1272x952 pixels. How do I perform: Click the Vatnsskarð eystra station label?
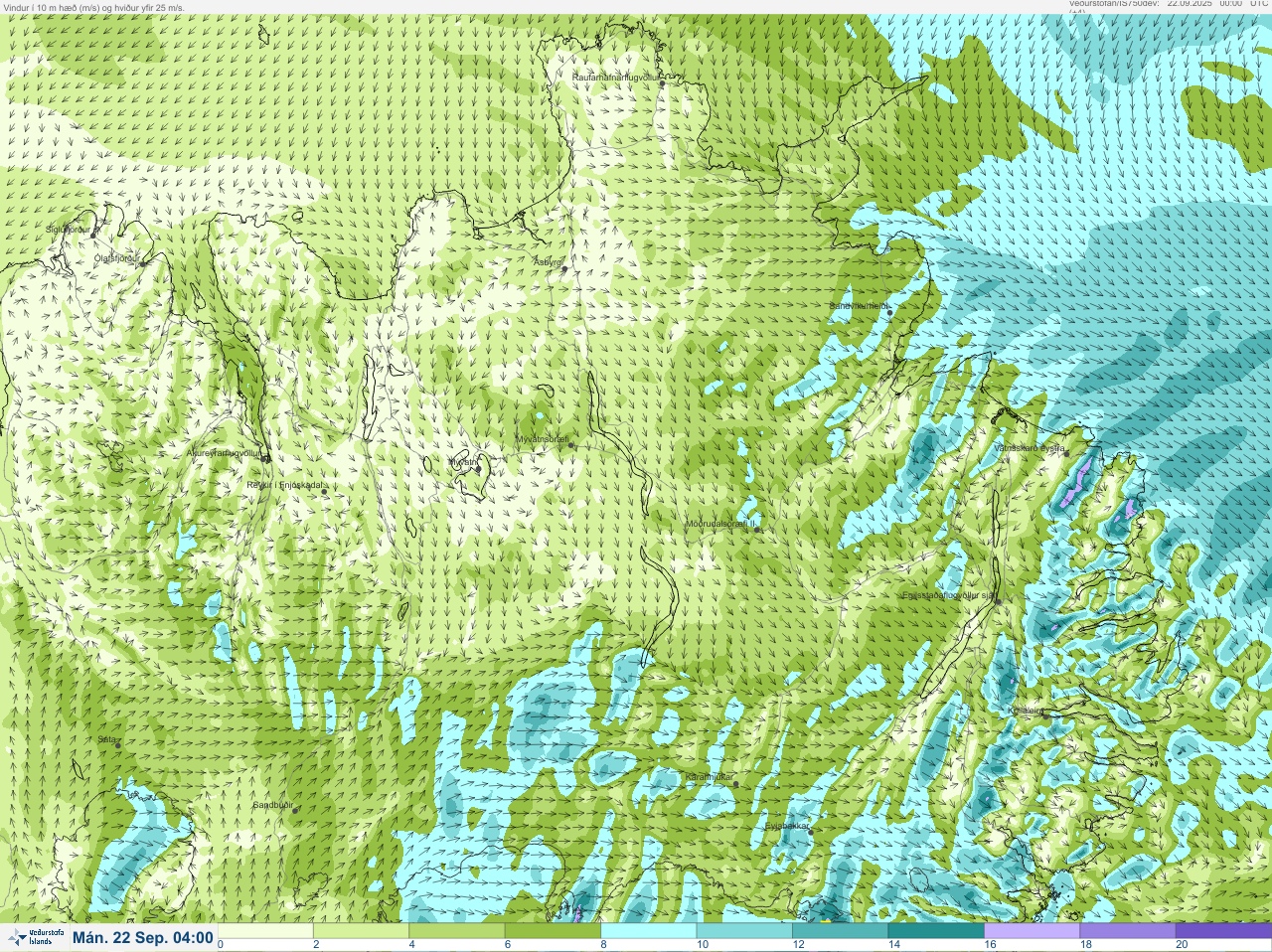[1031, 449]
